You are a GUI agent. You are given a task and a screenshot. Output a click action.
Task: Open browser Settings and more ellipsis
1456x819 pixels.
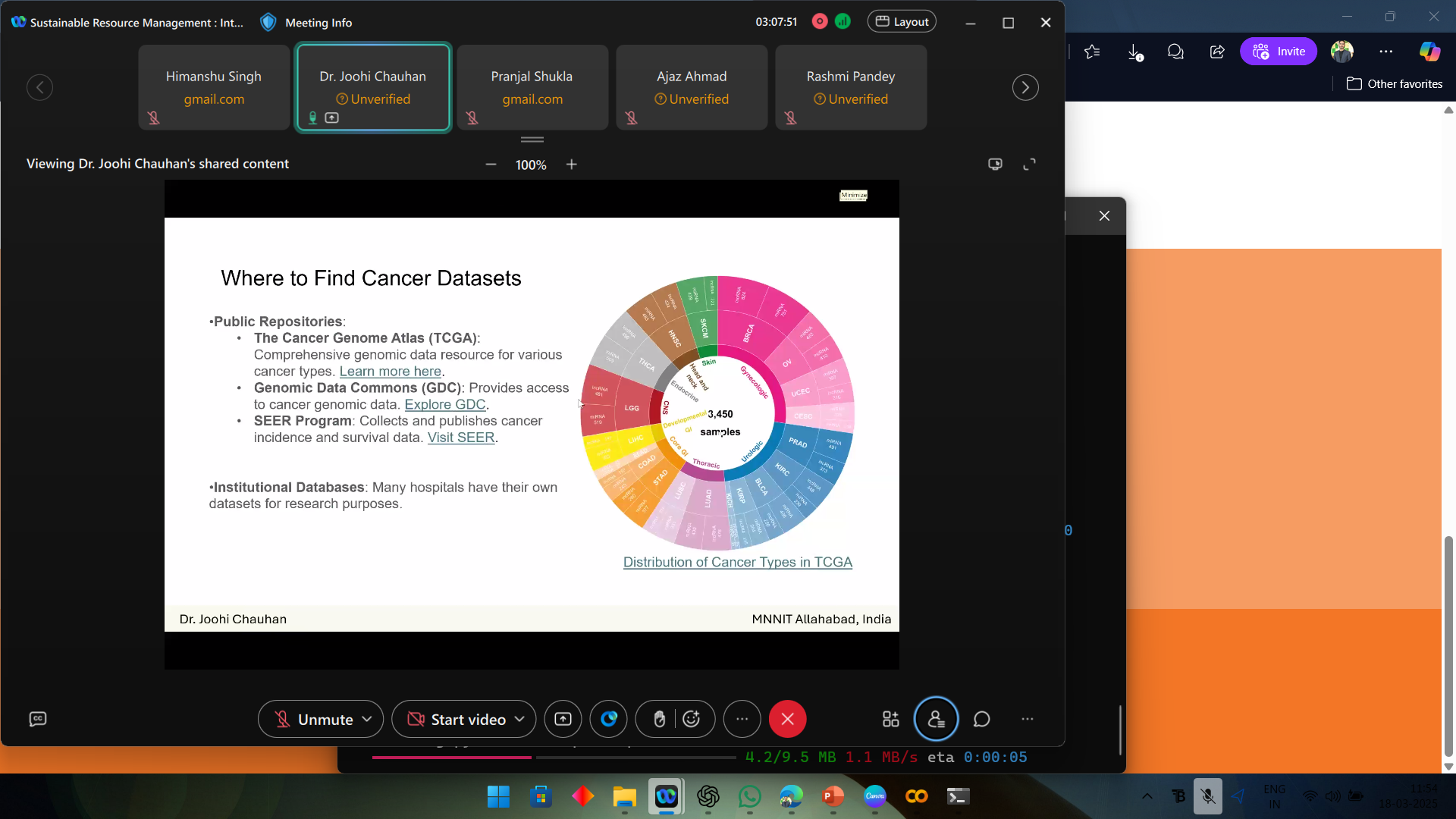pos(1386,52)
